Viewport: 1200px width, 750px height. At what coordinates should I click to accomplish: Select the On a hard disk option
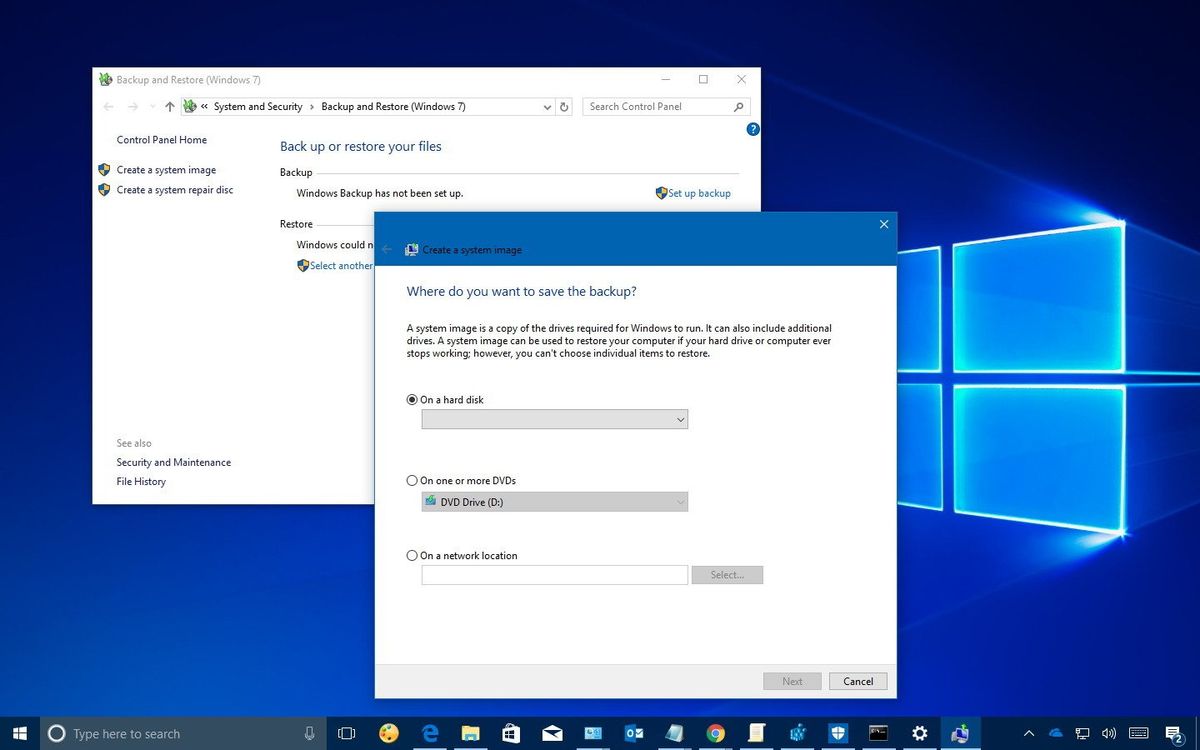coord(411,399)
